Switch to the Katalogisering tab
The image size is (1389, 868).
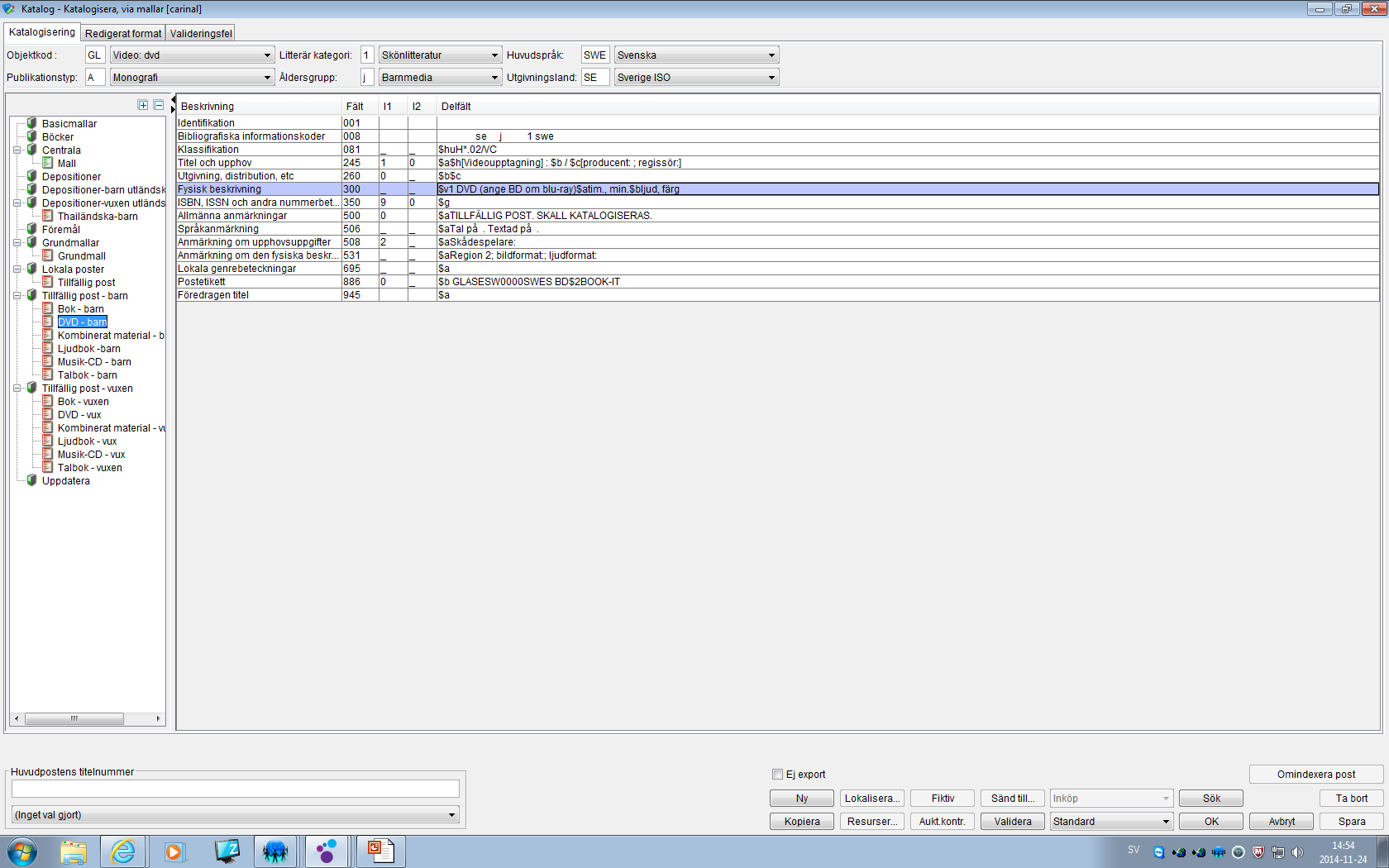(x=42, y=32)
